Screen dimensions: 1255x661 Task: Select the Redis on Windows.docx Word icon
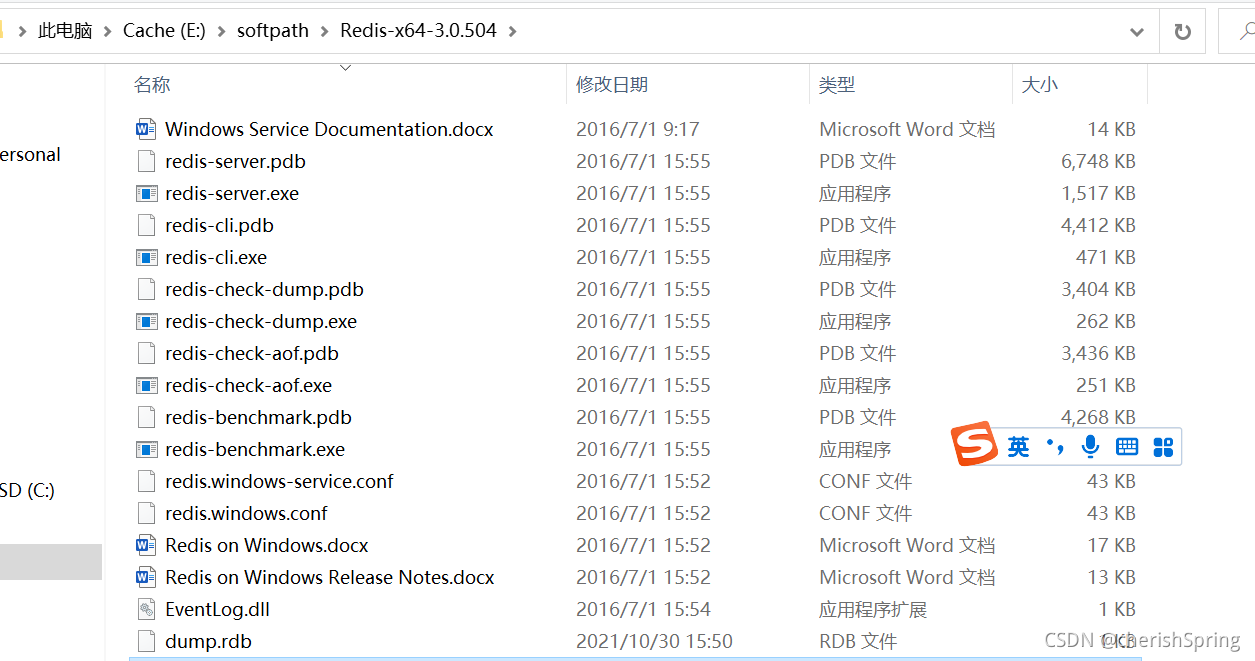(x=147, y=545)
